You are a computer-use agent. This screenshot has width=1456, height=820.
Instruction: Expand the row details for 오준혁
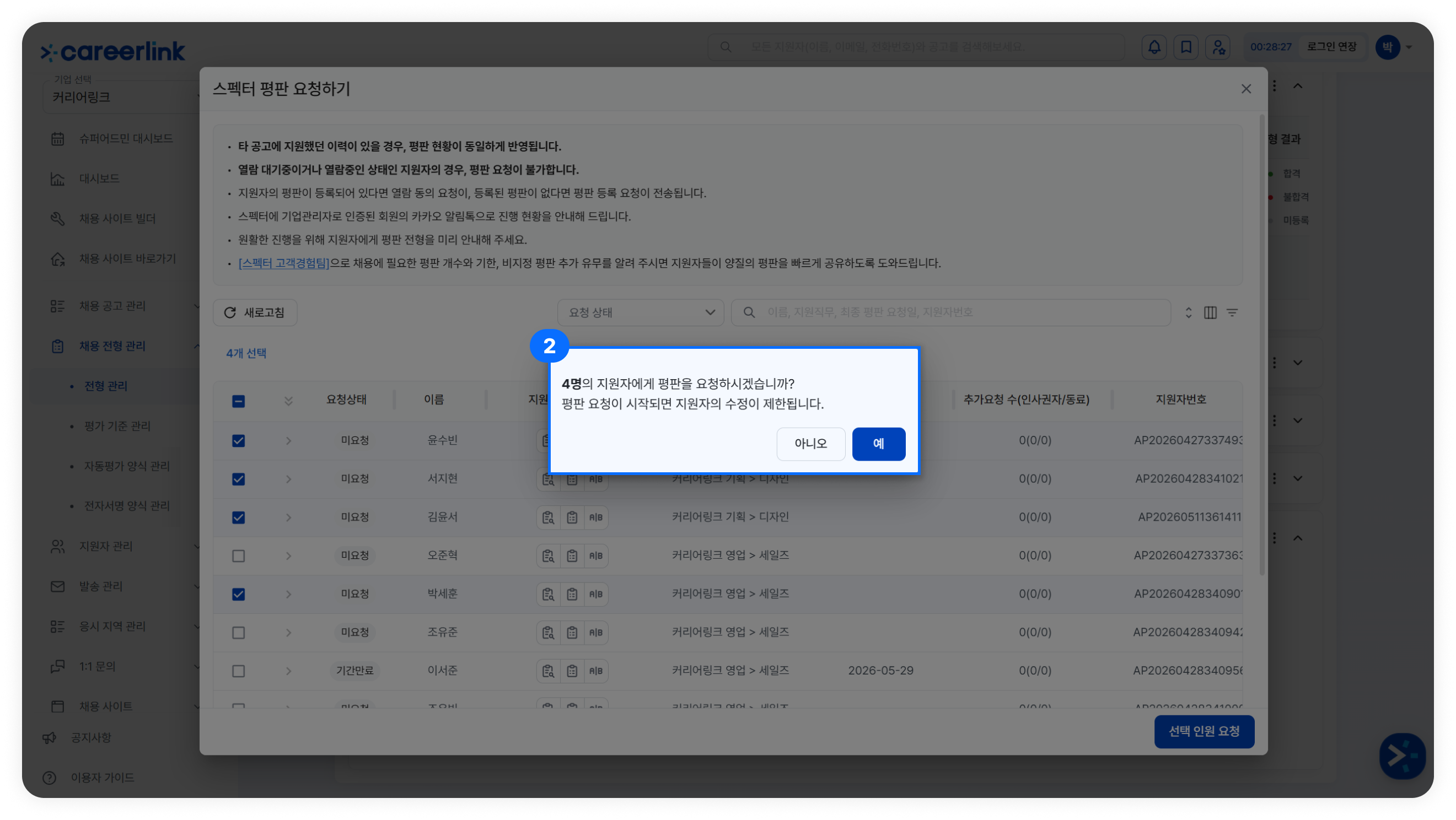point(288,556)
